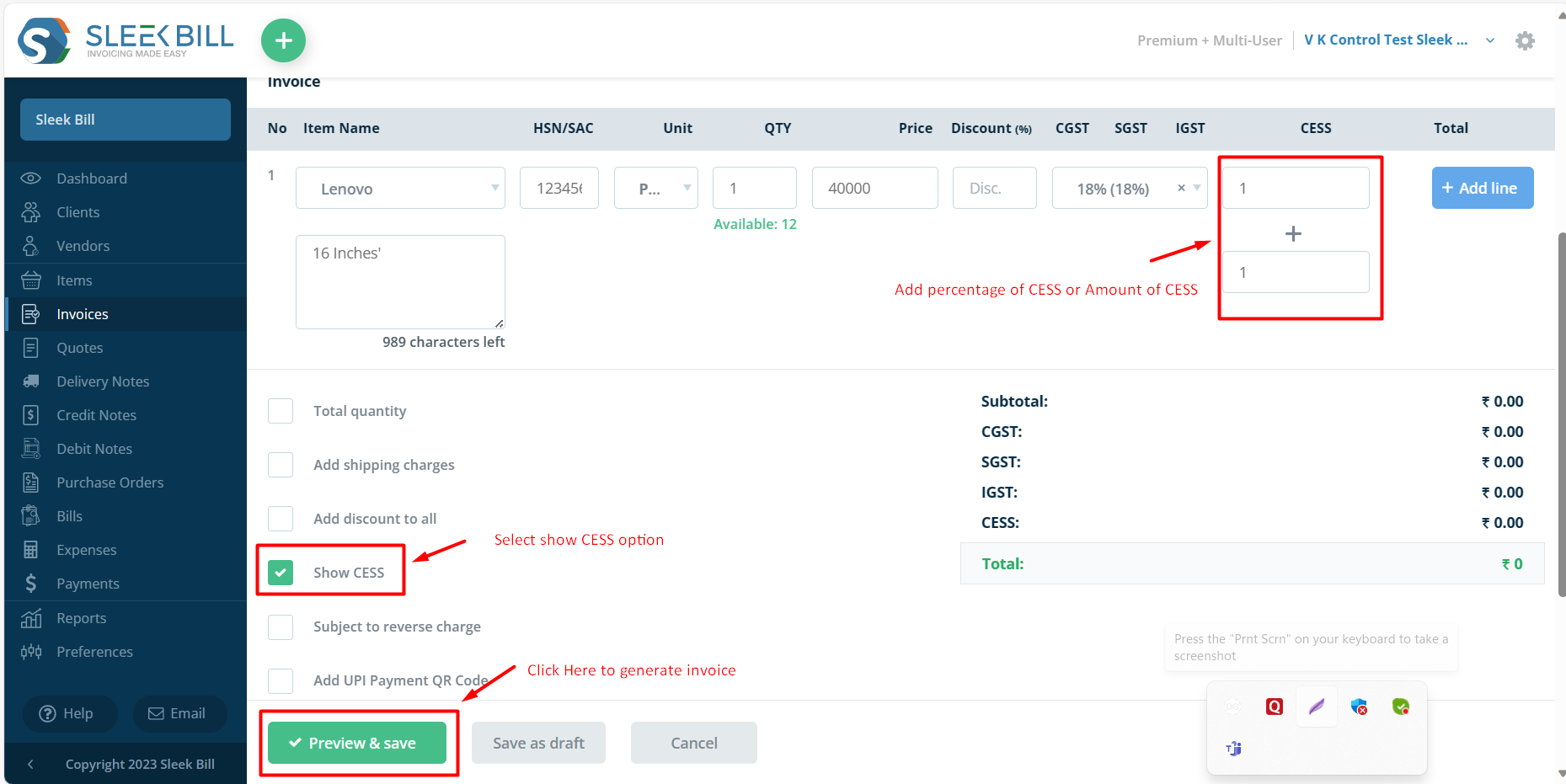
Task: Open Vendors from the sidebar
Action: click(83, 246)
